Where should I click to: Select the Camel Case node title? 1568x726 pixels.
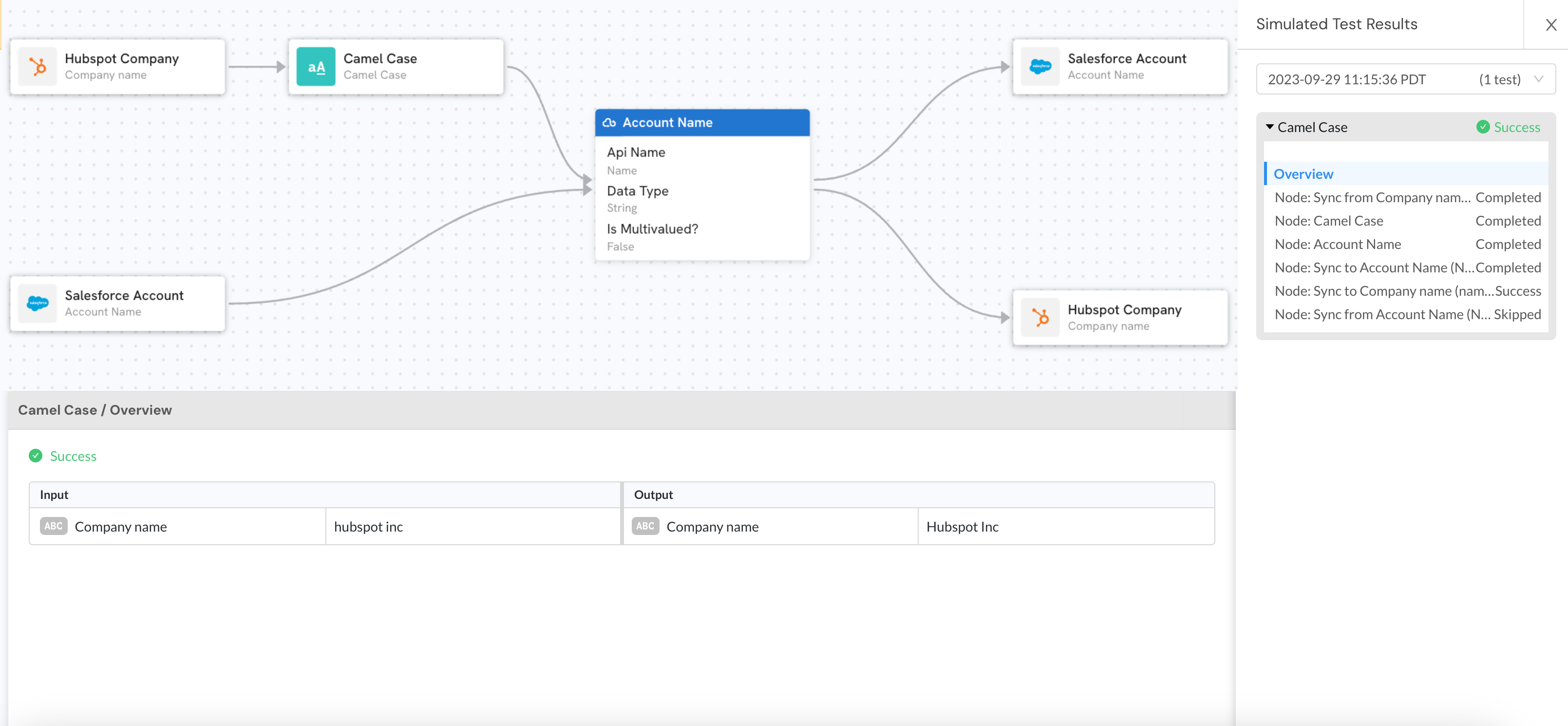coord(380,58)
